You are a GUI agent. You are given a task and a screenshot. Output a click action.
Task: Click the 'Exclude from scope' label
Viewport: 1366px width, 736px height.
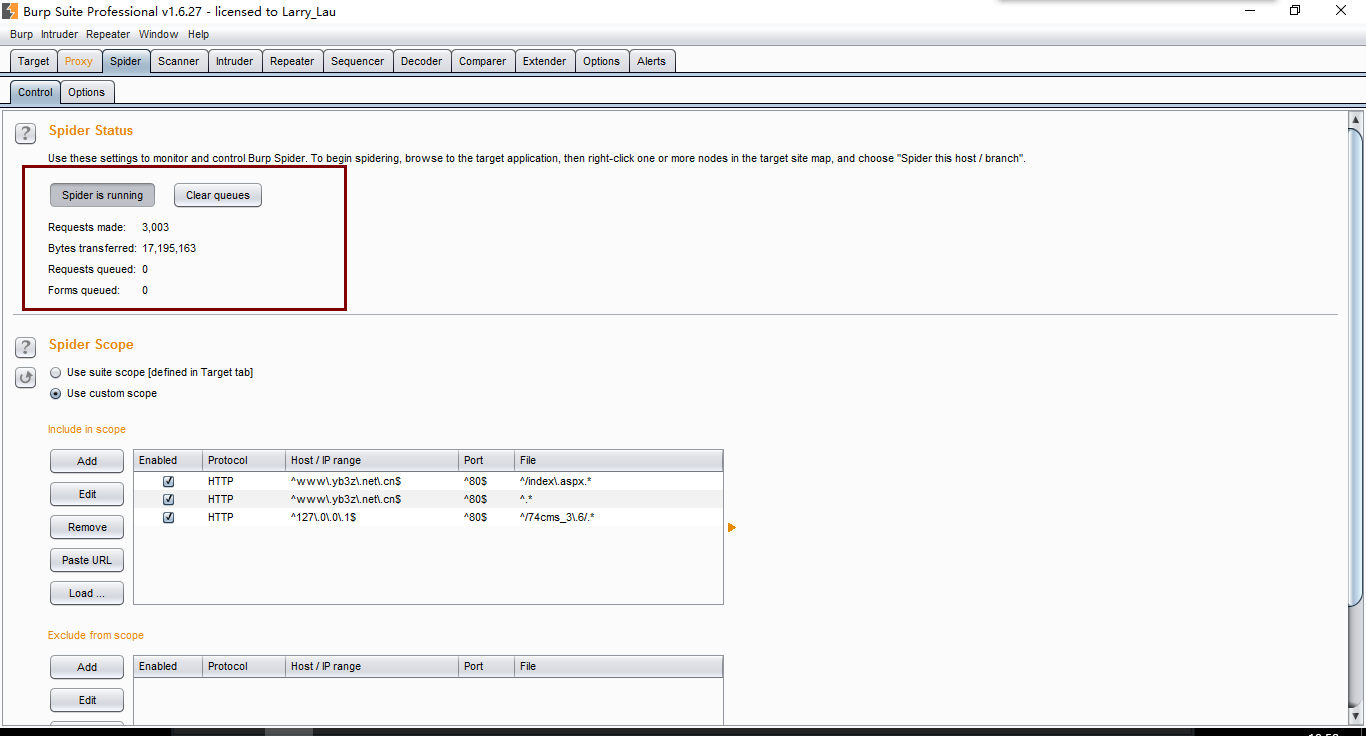pos(96,635)
